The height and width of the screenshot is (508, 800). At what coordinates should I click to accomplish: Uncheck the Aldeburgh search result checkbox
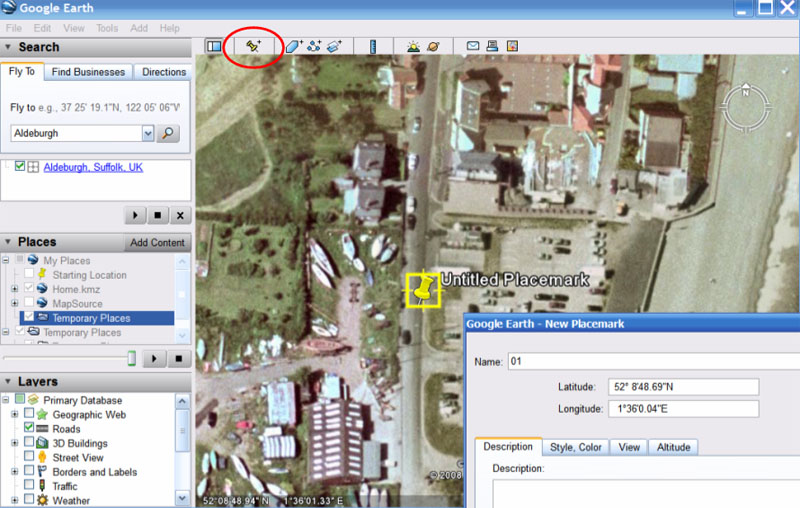pyautogui.click(x=20, y=166)
